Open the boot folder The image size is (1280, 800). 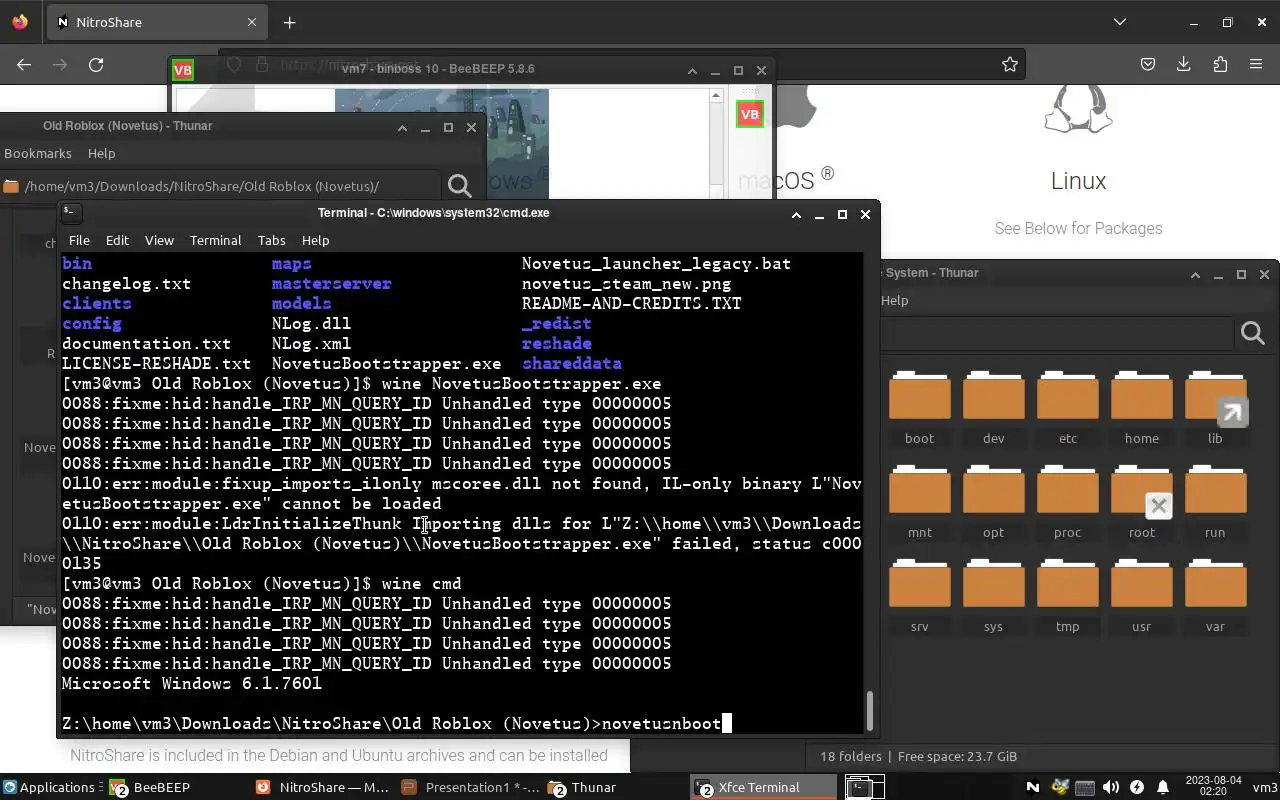point(919,408)
